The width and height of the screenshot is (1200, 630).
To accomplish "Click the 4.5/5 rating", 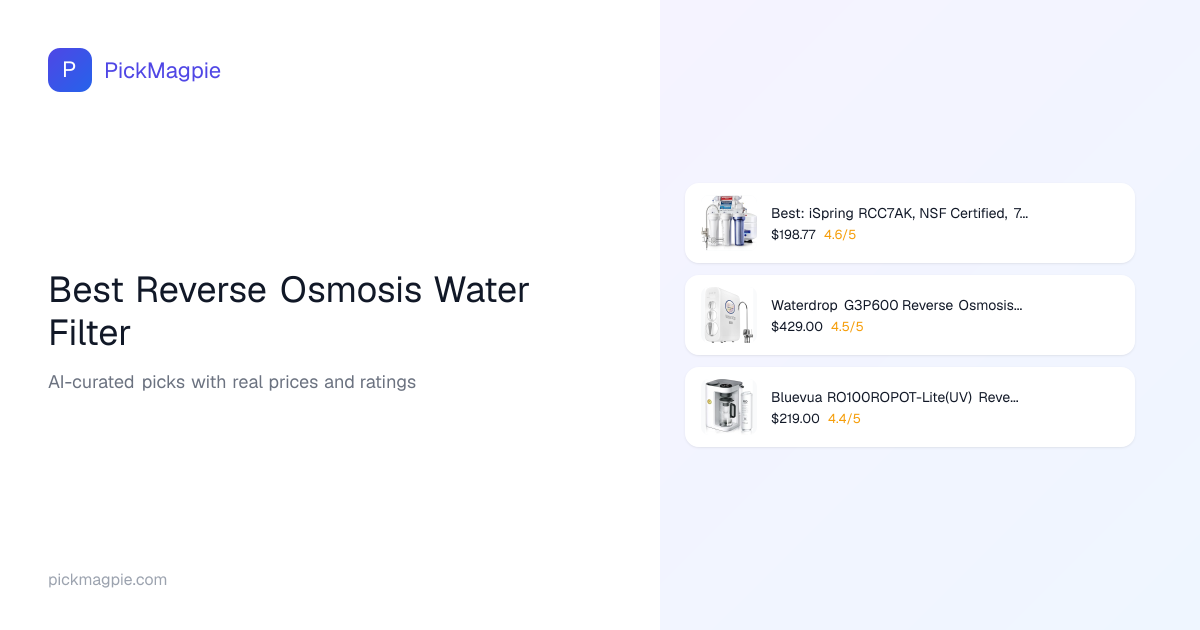I will [x=847, y=327].
